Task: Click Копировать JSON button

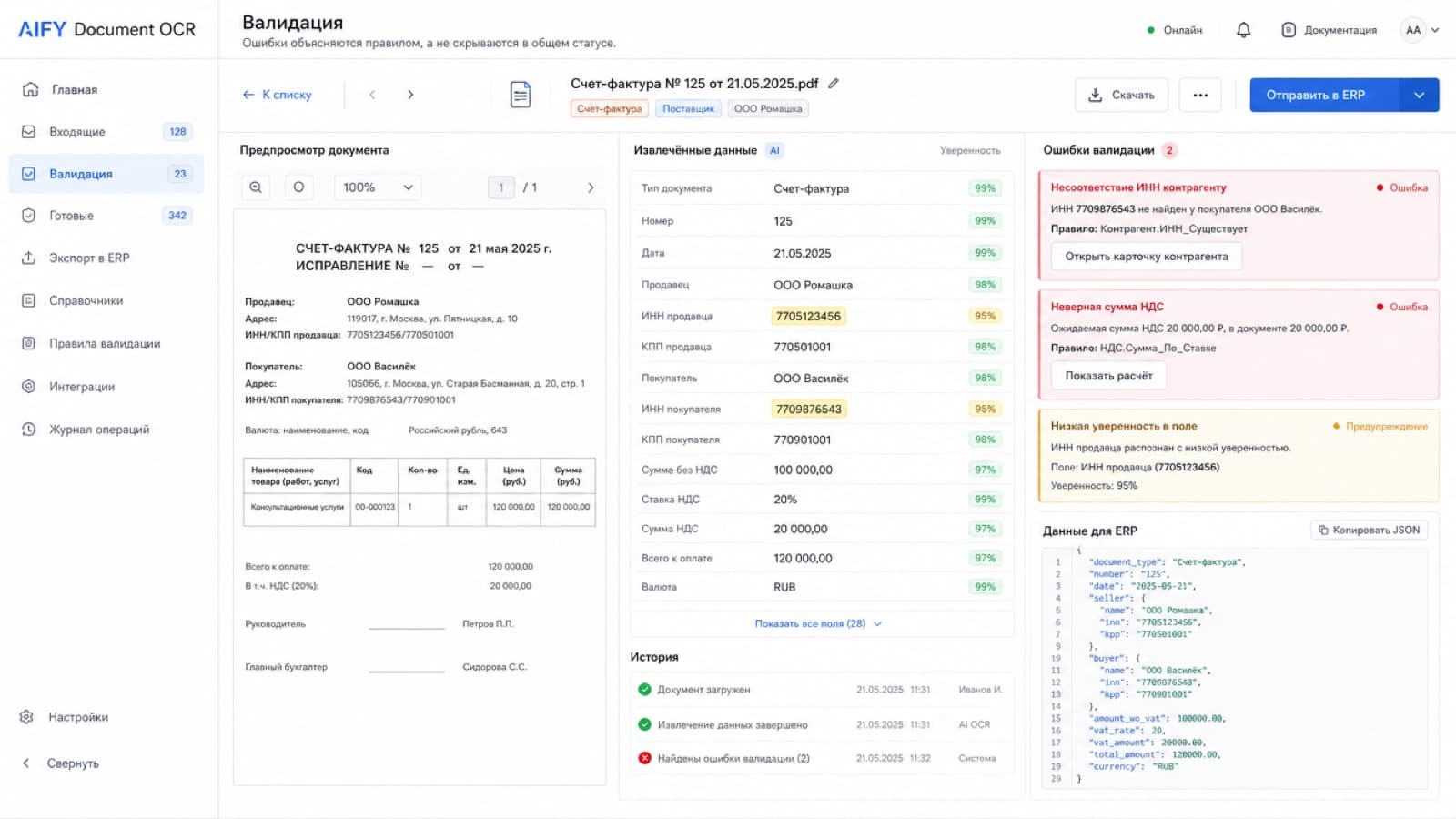Action: pos(1369,530)
